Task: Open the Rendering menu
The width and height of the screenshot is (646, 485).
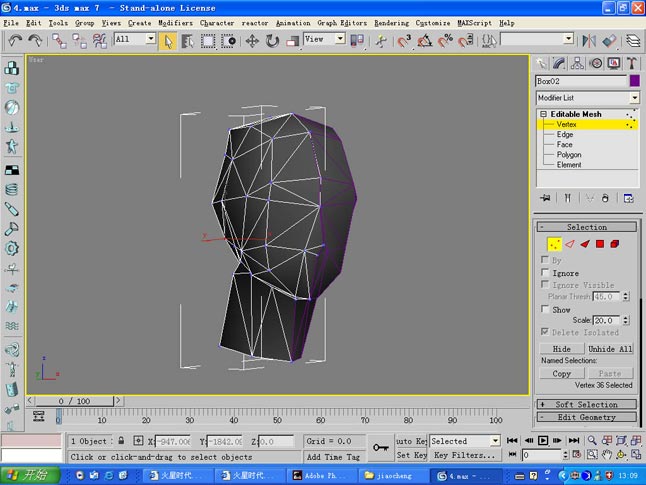Action: pos(391,23)
